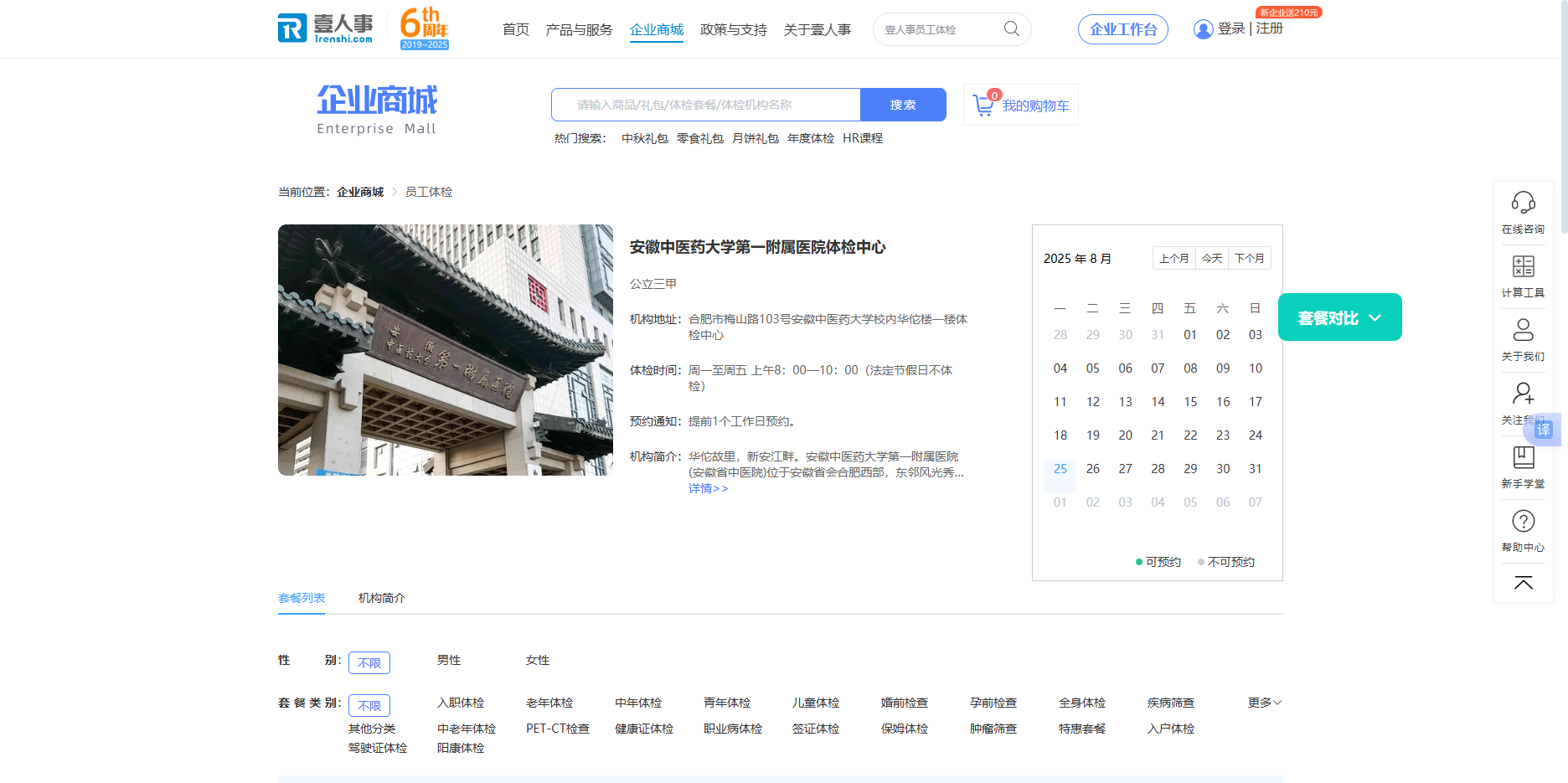The width and height of the screenshot is (1568, 783).
Task: Expand 更多 package categories
Action: tap(1264, 703)
